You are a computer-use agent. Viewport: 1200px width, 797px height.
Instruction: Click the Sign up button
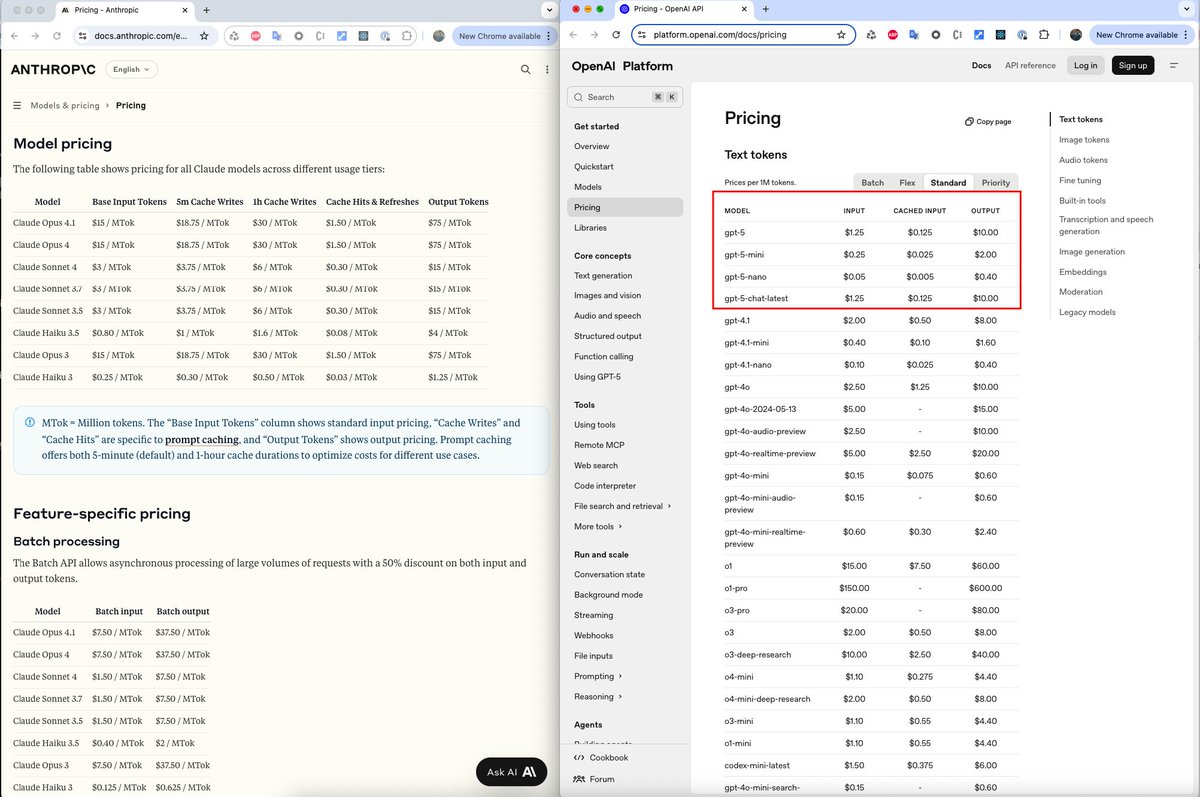click(1133, 65)
